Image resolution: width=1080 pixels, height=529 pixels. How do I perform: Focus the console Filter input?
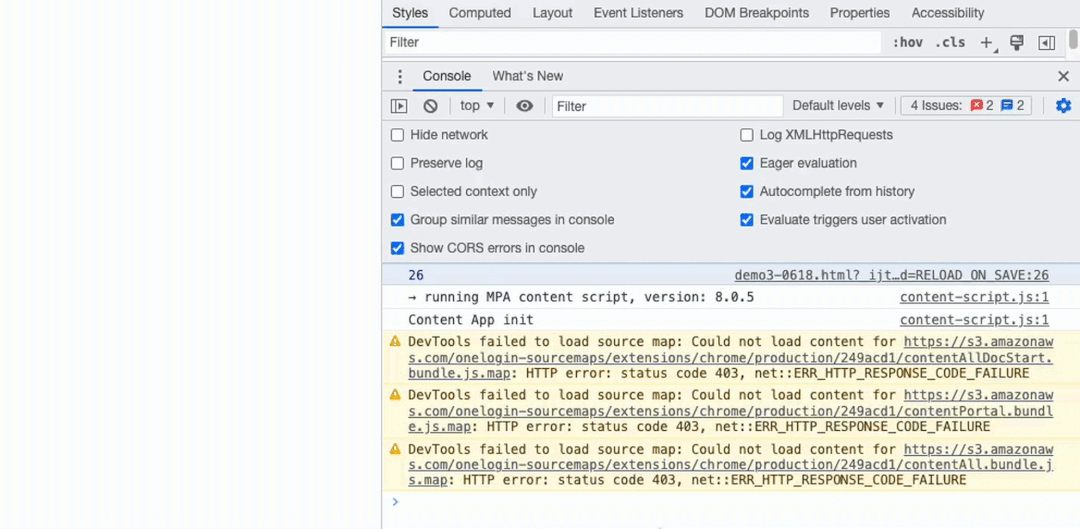click(667, 106)
